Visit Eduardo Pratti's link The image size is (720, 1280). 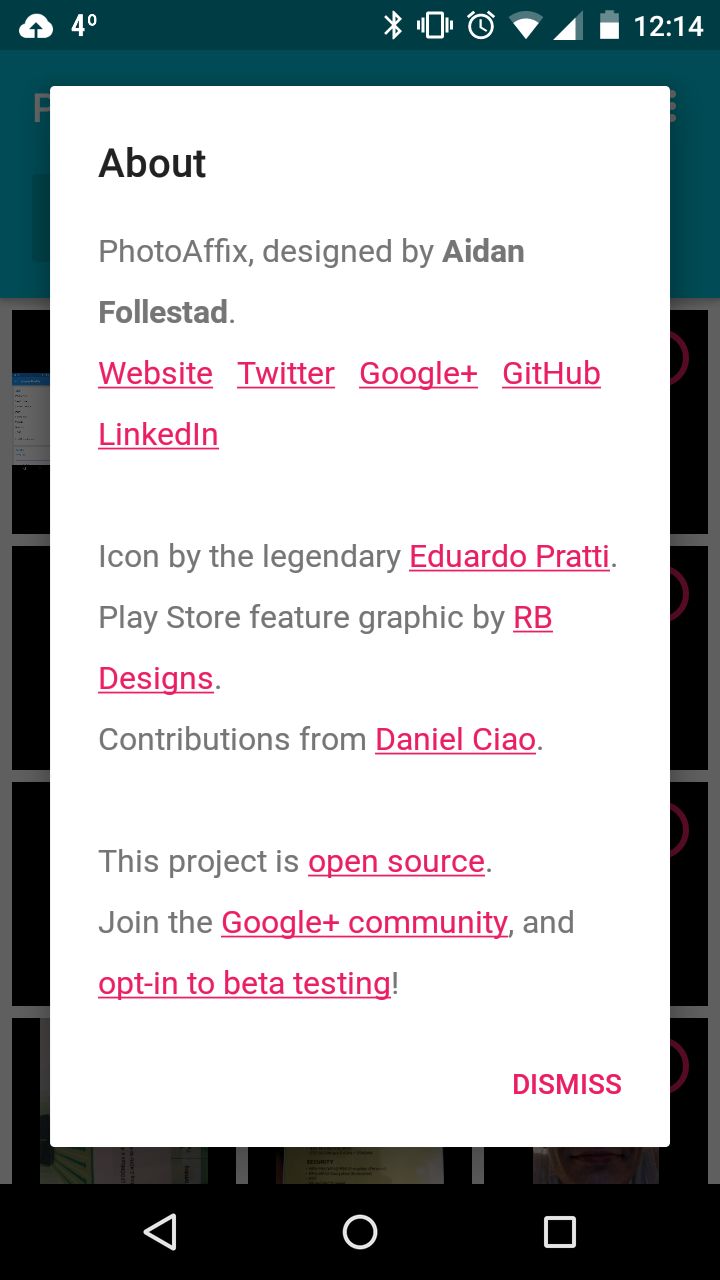coord(509,556)
